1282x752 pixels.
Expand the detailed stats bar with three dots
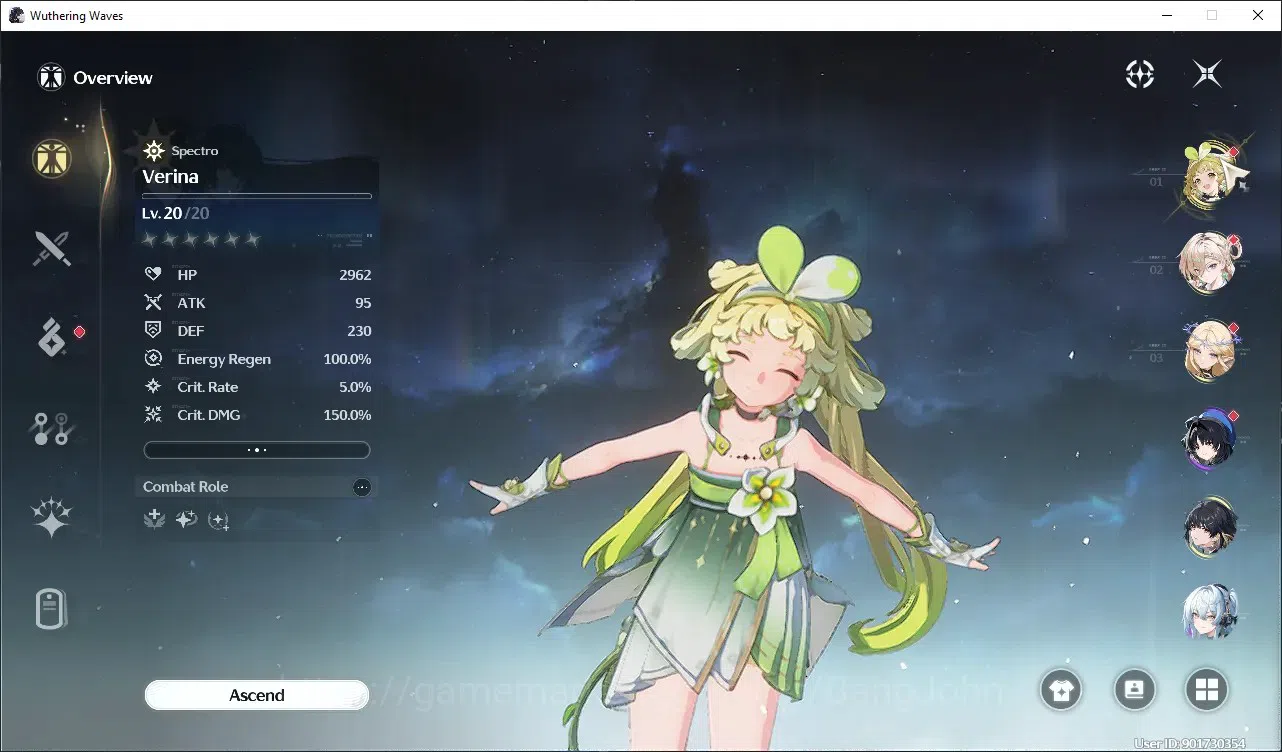tap(257, 450)
